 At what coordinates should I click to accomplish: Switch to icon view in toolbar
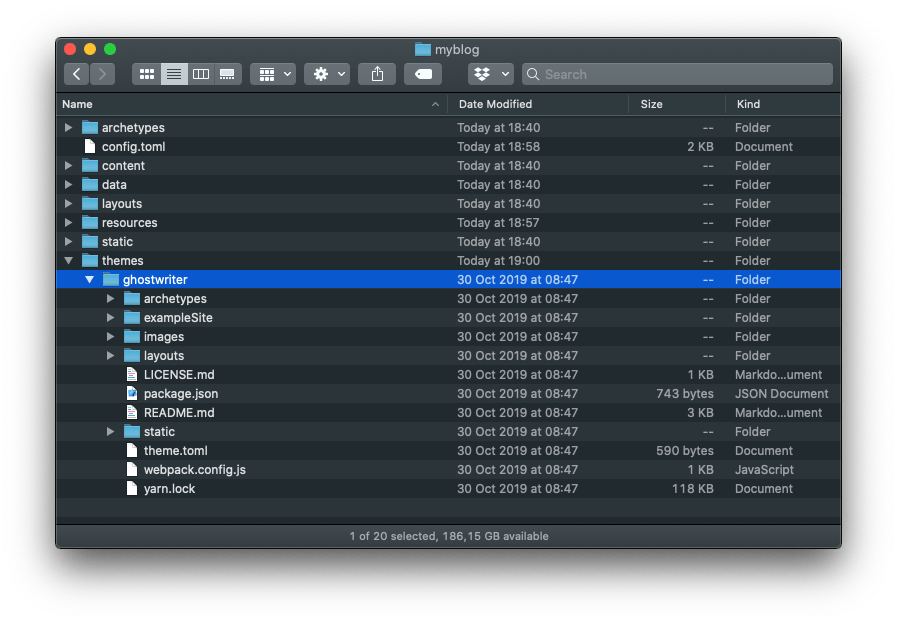(147, 74)
